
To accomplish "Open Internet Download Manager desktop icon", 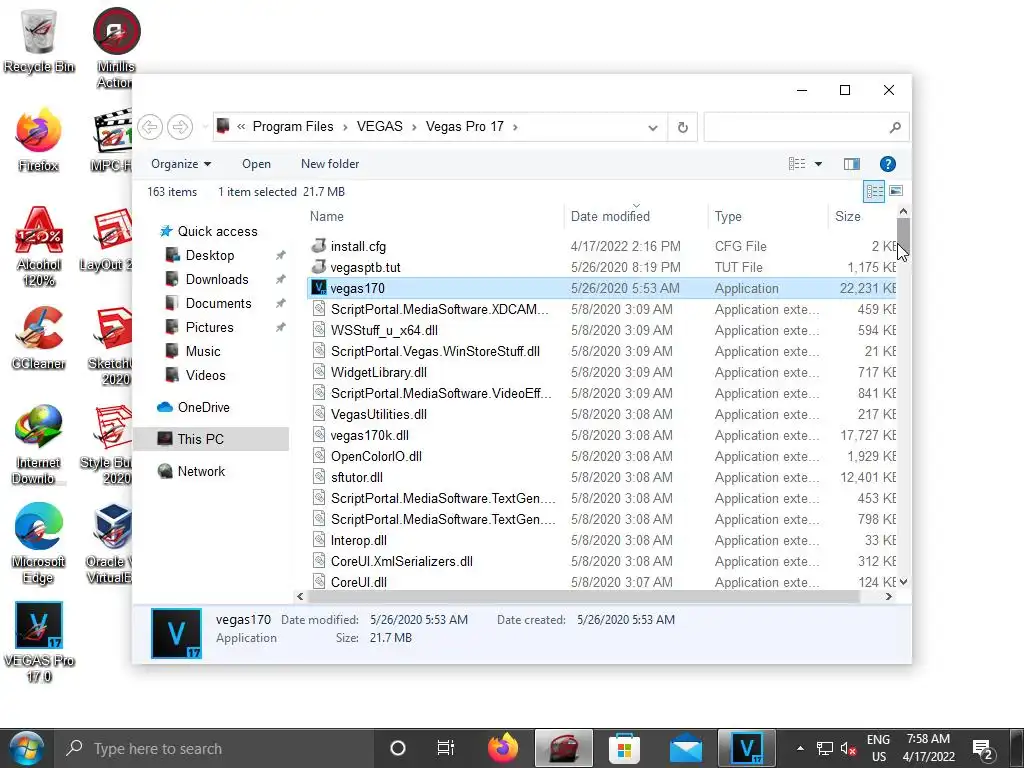I will point(39,445).
